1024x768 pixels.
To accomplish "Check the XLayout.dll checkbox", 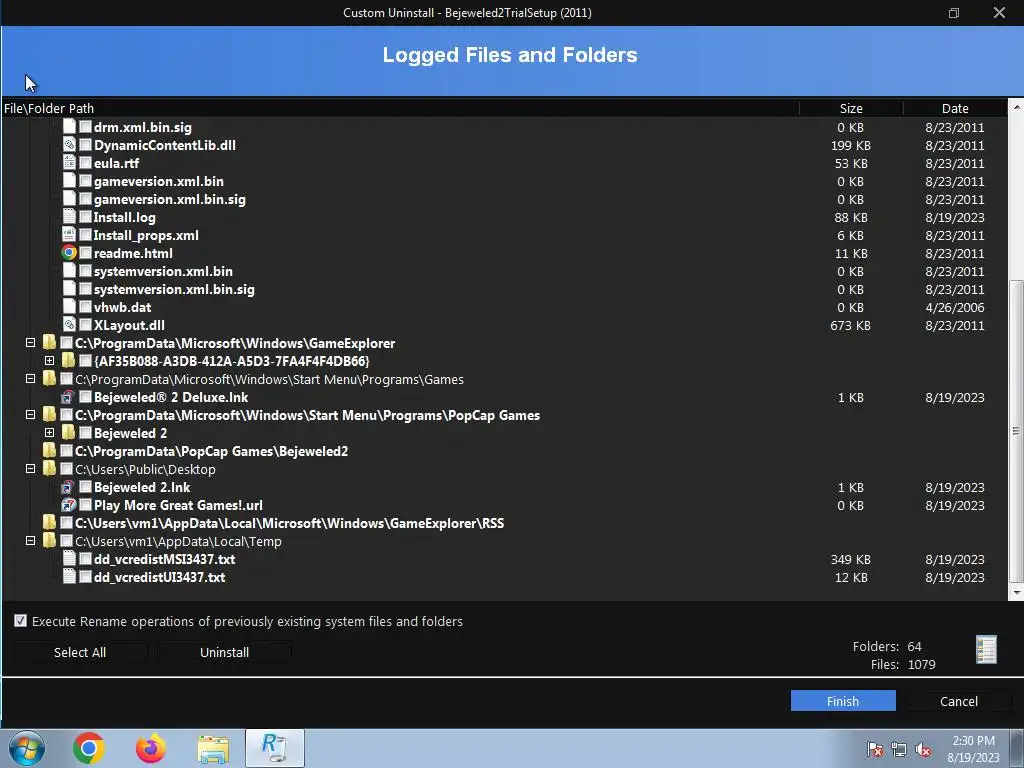I will pyautogui.click(x=86, y=325).
